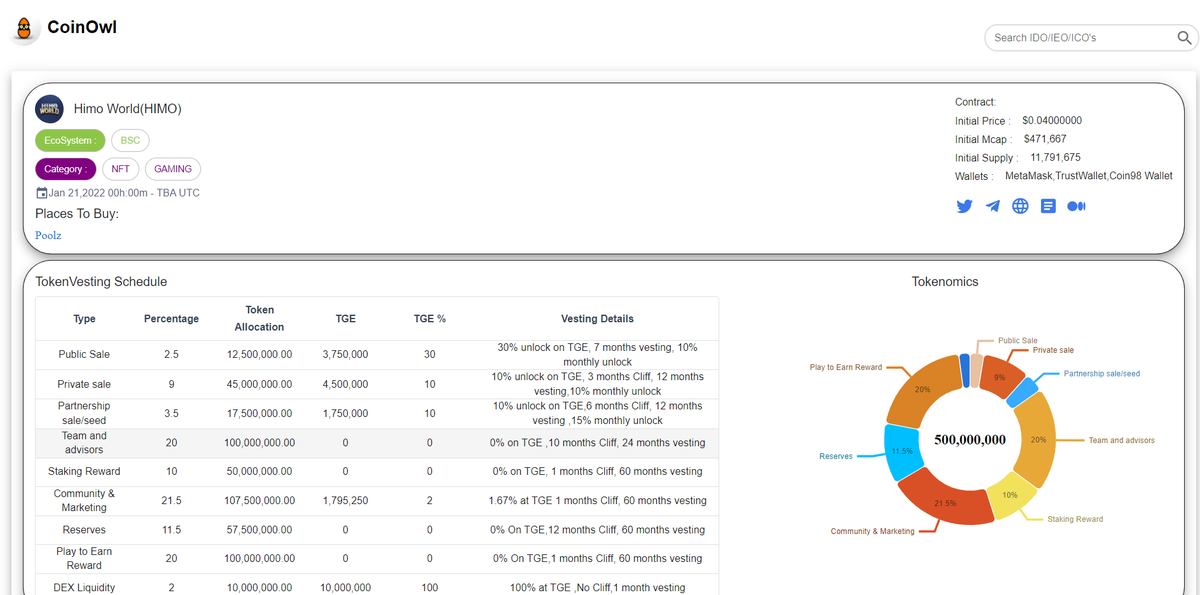Select the Play to Earn Reward row label

coord(85,558)
